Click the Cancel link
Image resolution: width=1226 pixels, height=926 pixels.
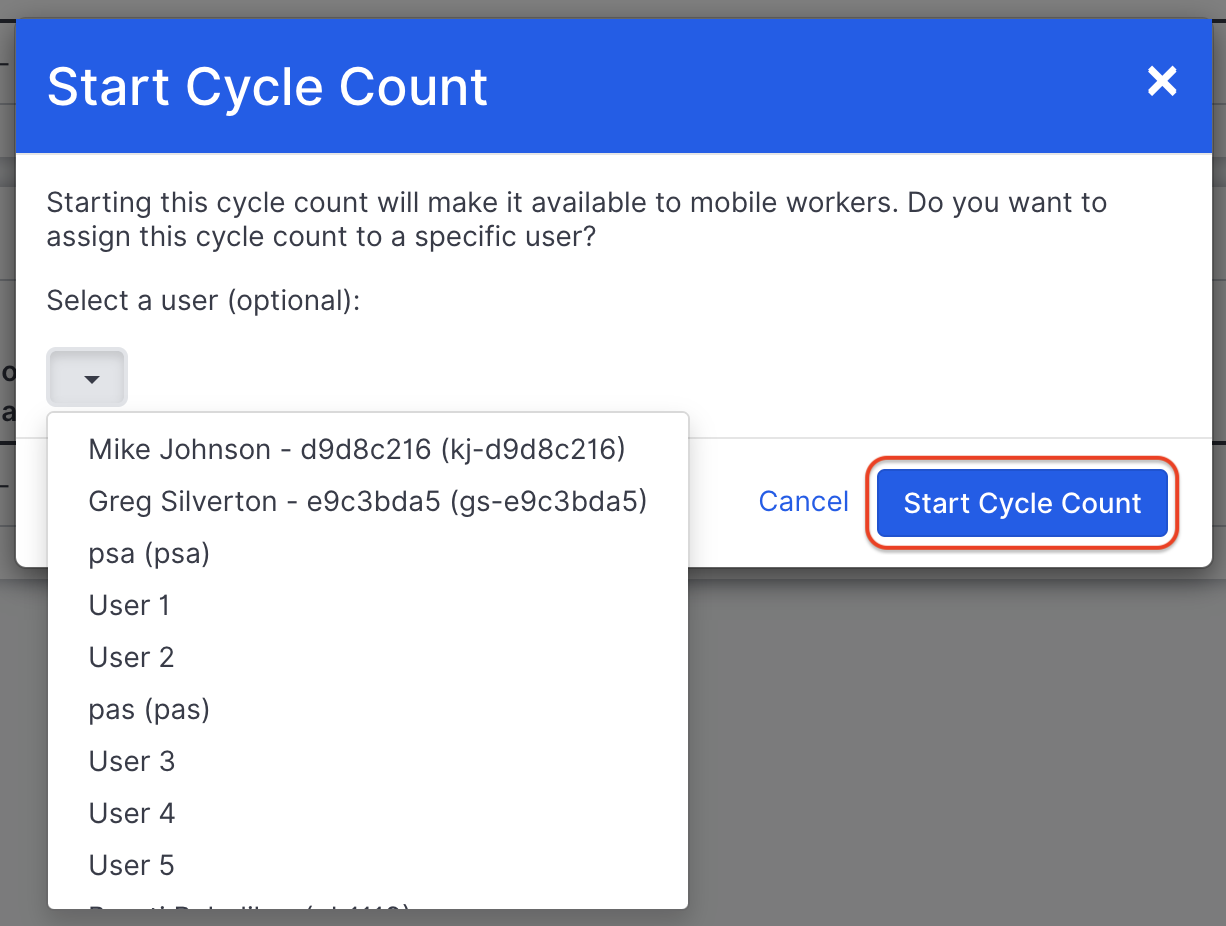803,501
